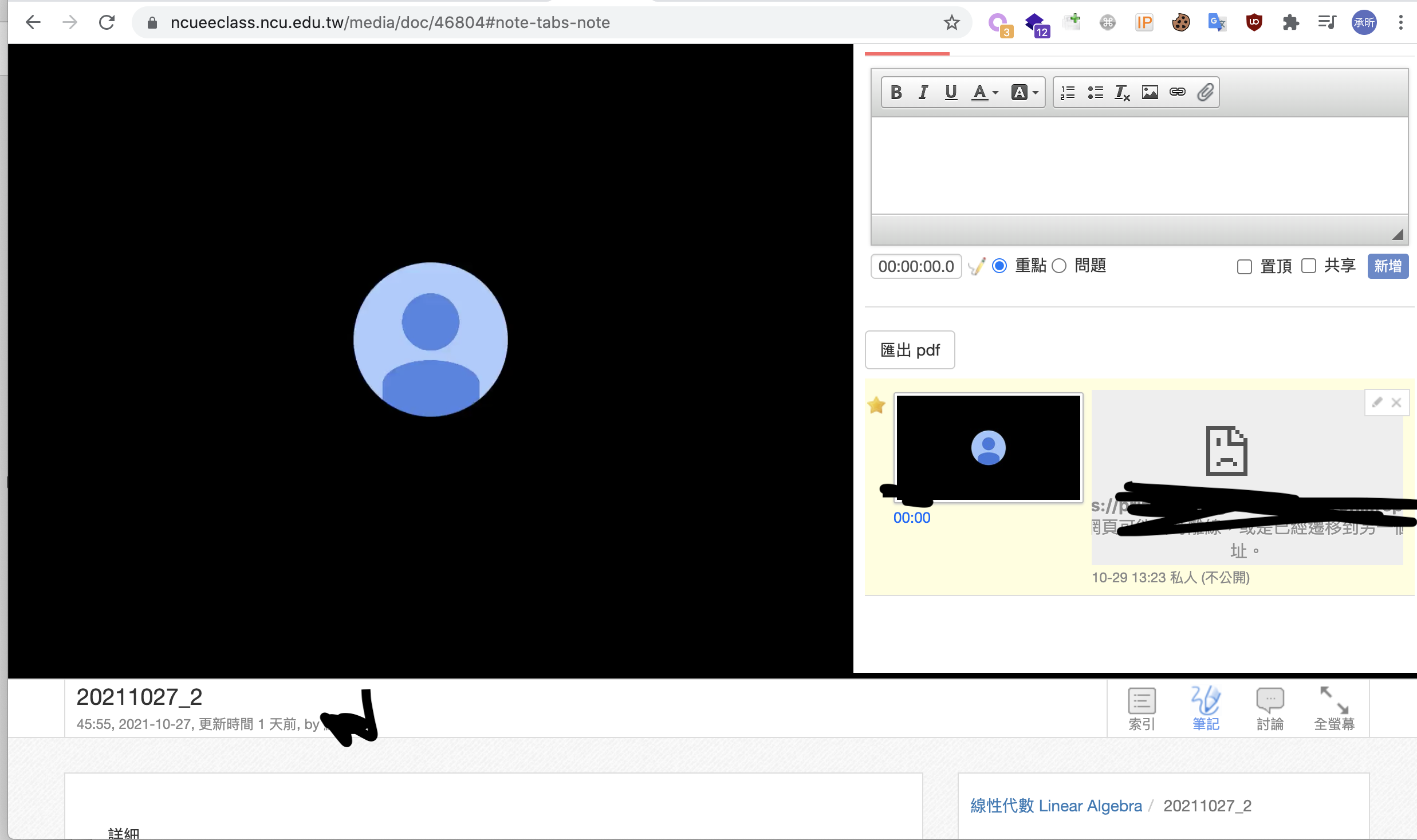
Task: Open the 討論 discussion tab
Action: [x=1270, y=709]
